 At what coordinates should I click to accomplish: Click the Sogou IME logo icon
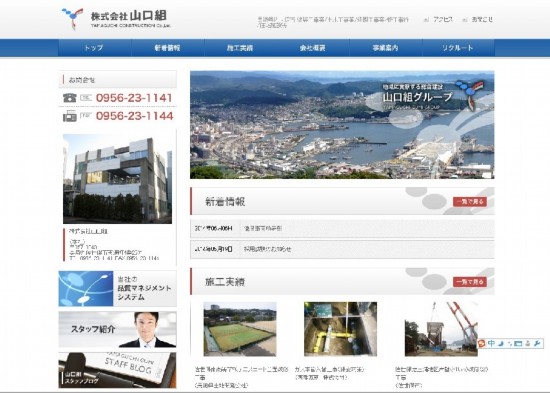coord(482,344)
